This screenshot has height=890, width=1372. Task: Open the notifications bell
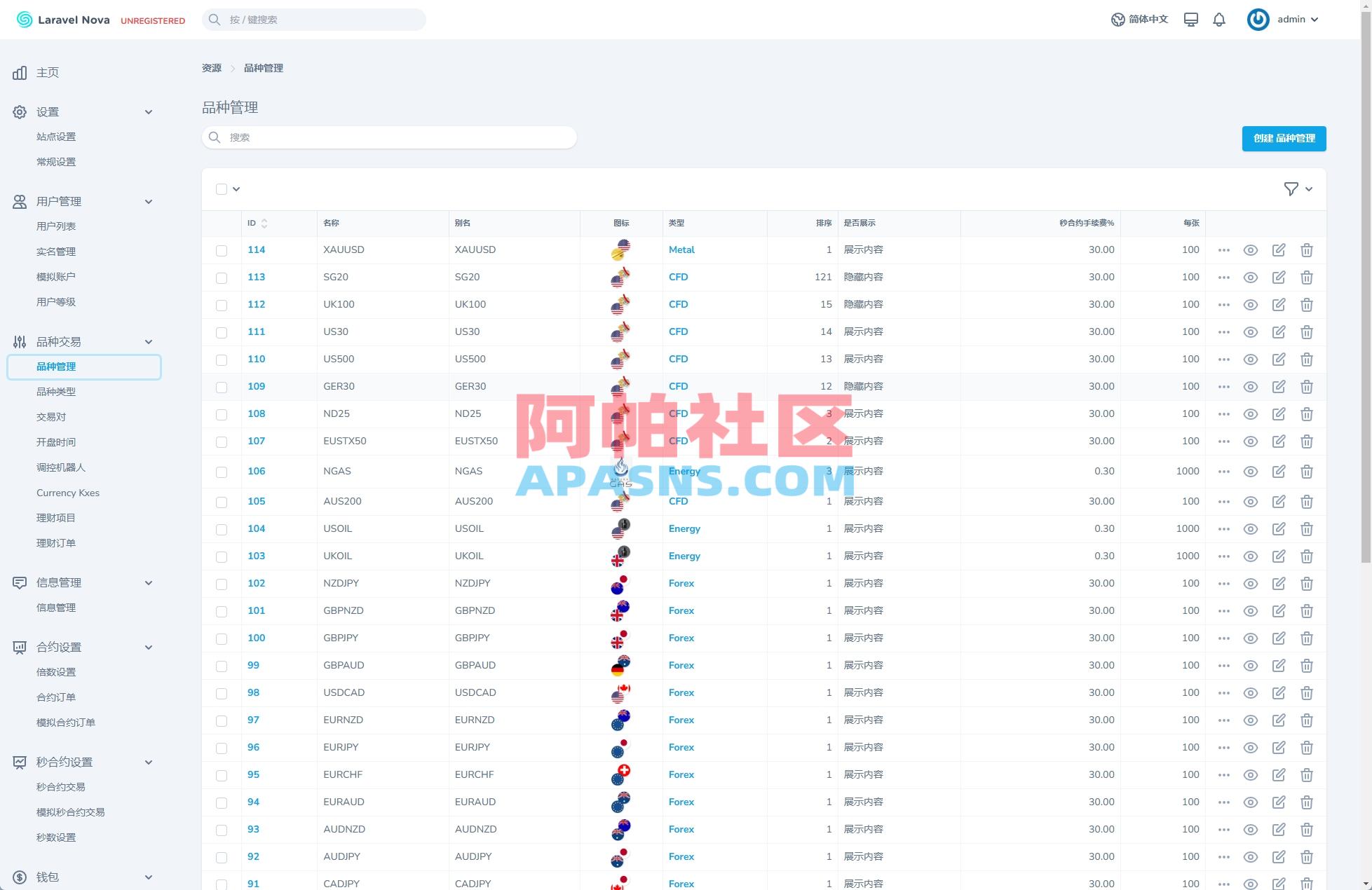(1219, 19)
